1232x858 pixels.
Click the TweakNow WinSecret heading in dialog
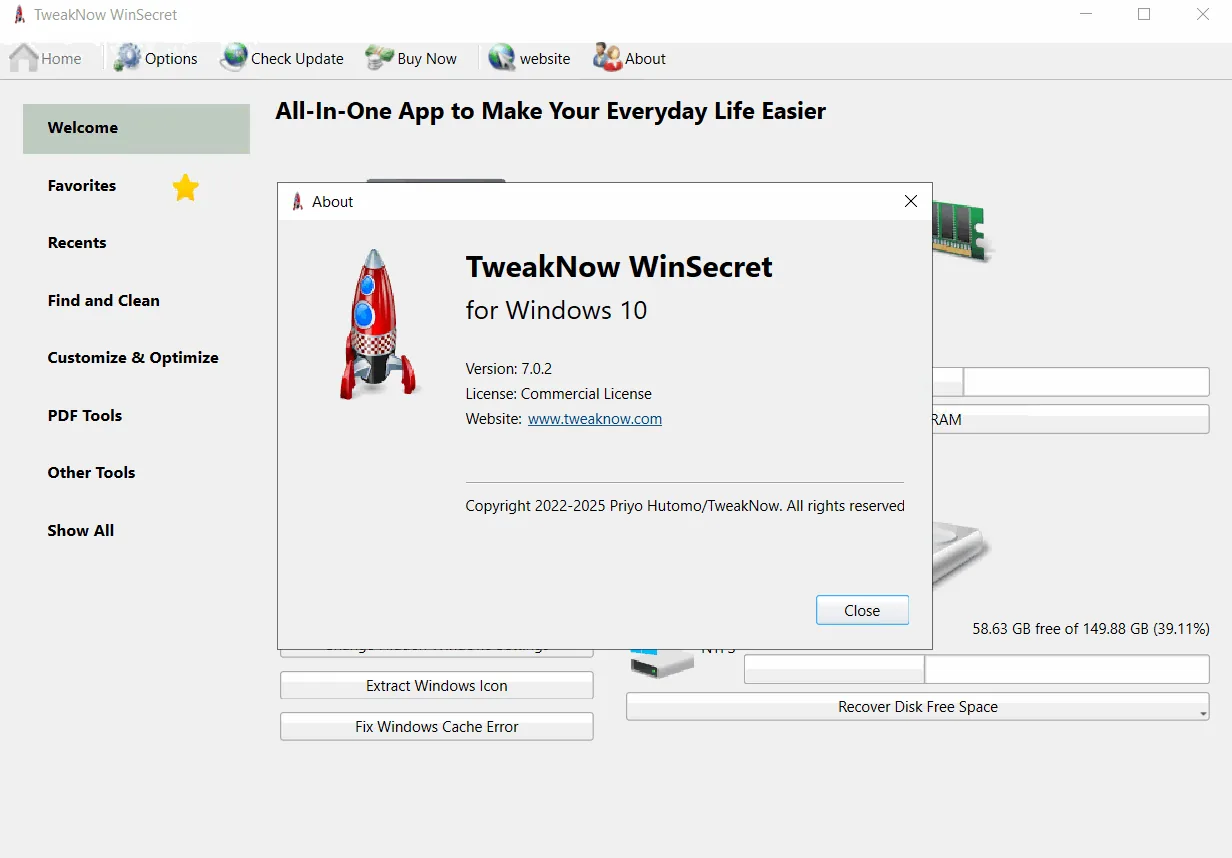[619, 267]
